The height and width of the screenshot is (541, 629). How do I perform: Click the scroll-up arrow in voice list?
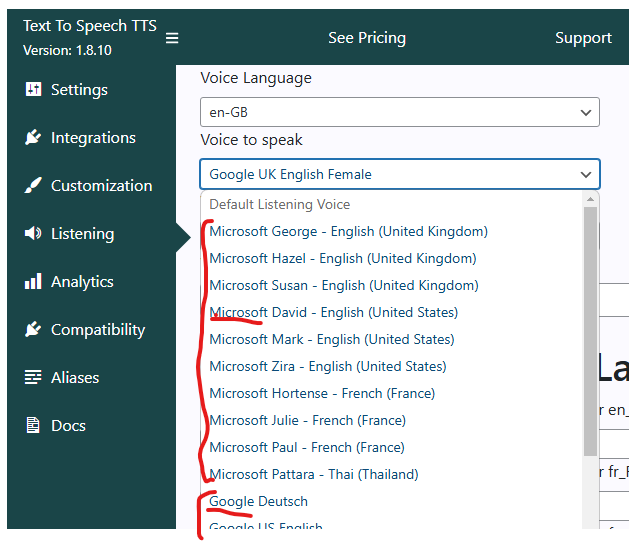tap(590, 199)
